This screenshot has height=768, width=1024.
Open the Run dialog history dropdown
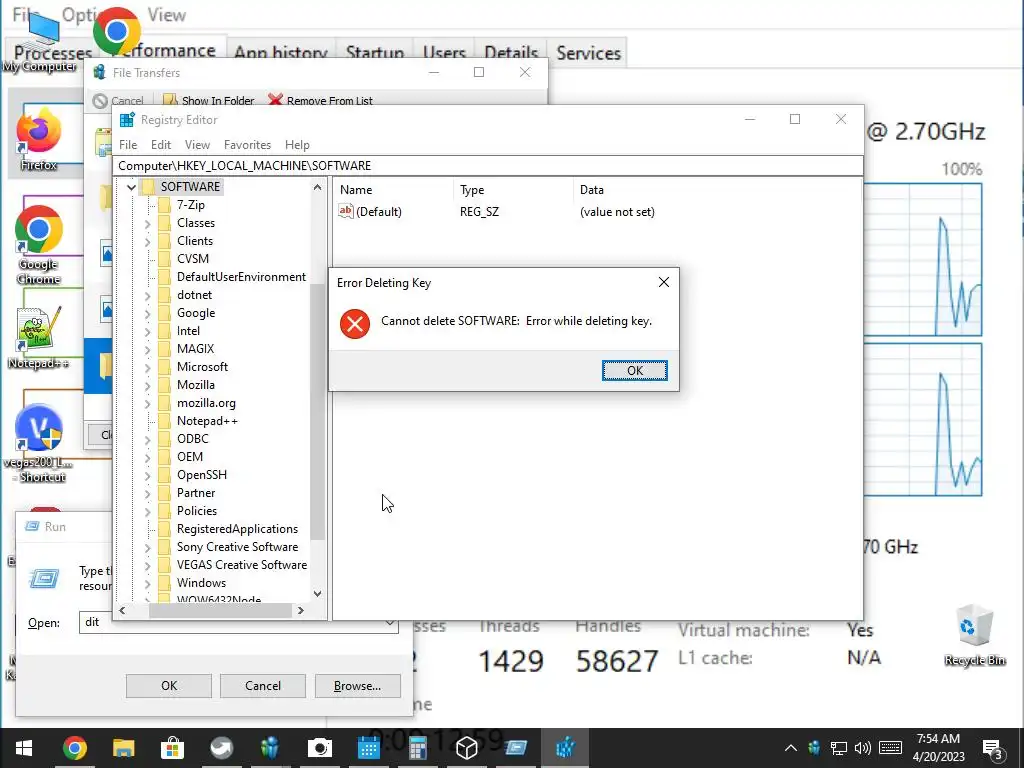pyautogui.click(x=389, y=622)
